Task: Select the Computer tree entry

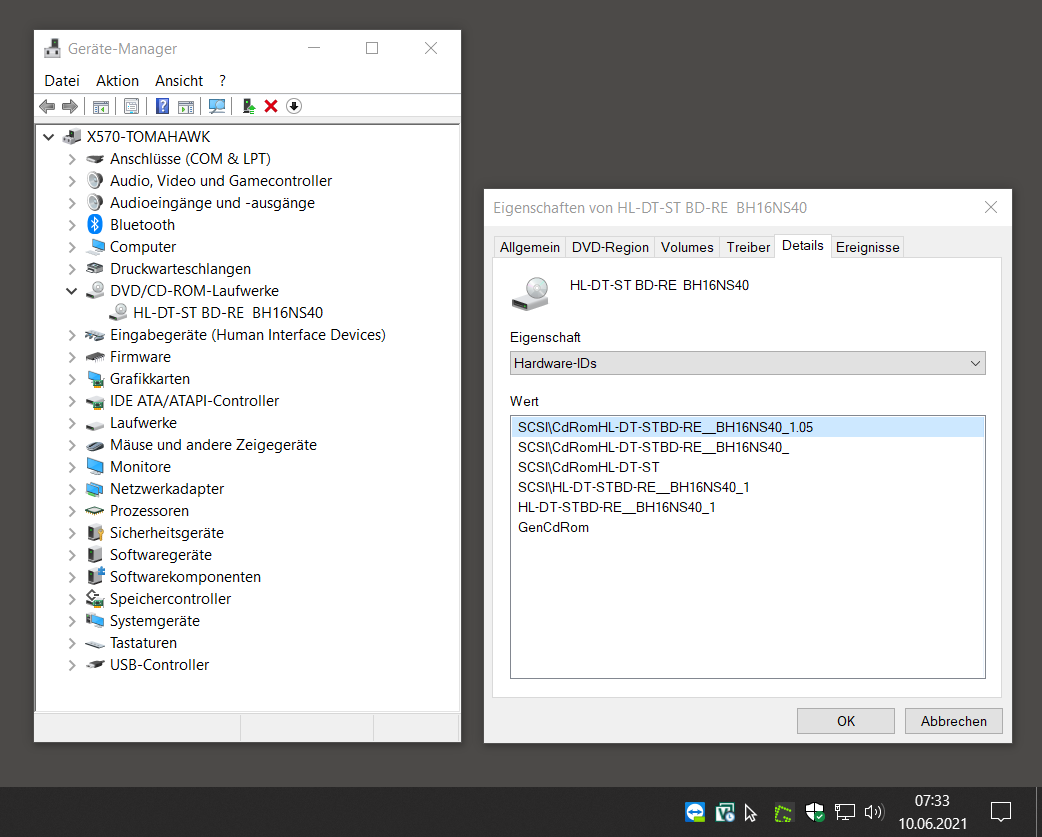Action: (143, 247)
